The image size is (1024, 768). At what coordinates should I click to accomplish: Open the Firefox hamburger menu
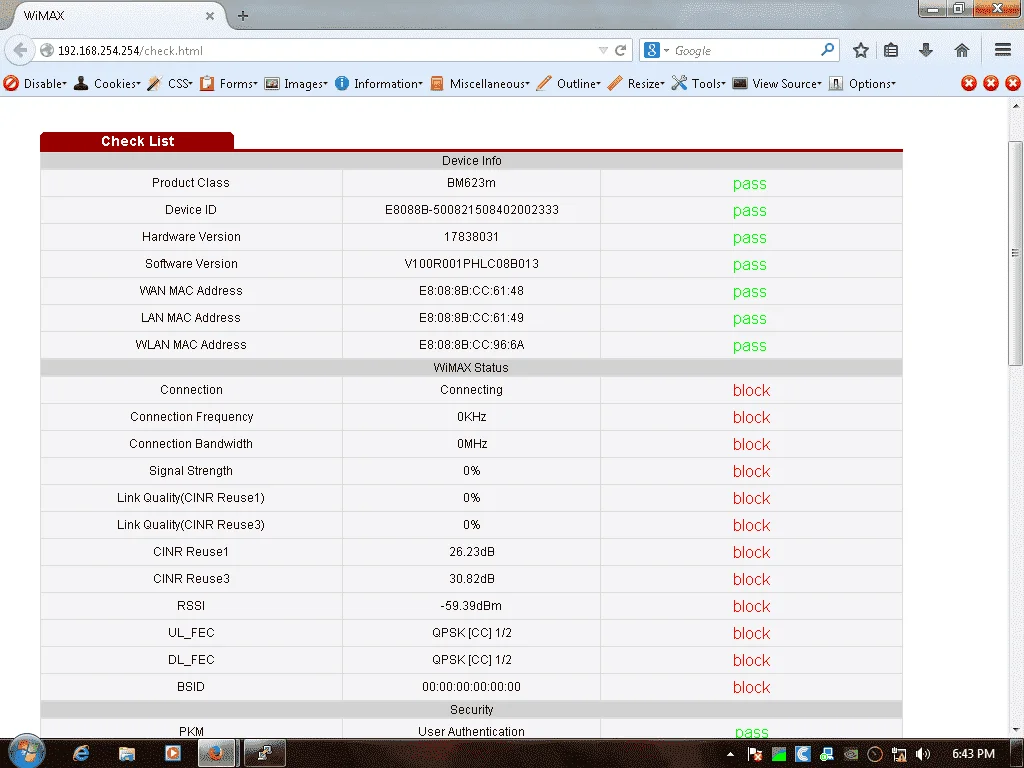(1003, 50)
